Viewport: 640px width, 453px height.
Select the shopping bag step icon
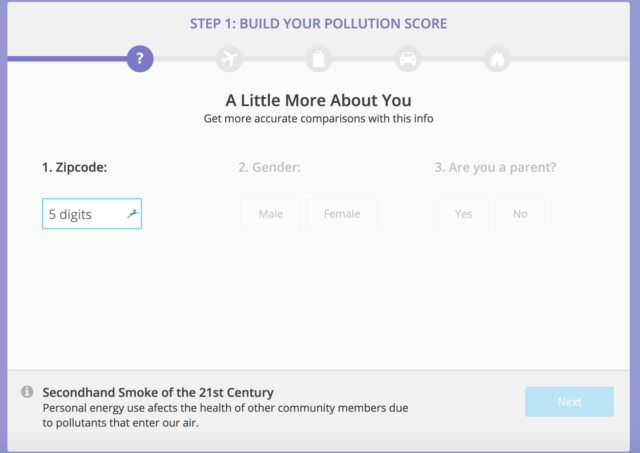pyautogui.click(x=318, y=59)
